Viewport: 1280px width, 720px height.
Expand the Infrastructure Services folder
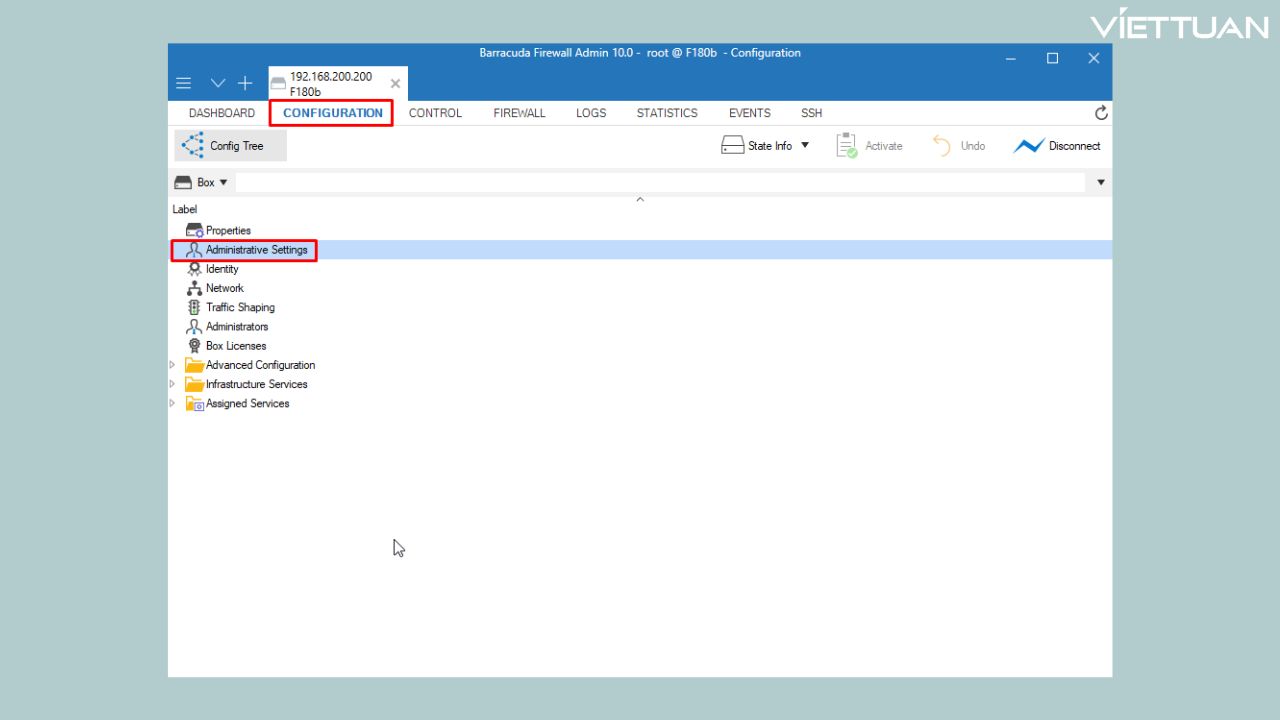pyautogui.click(x=173, y=384)
